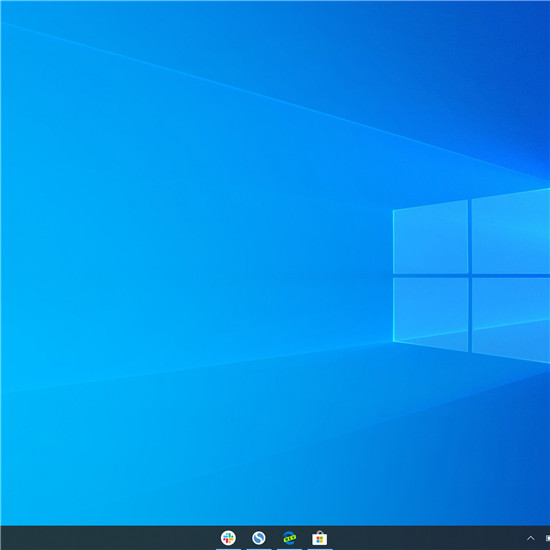Launch Microsoft Edge Dev from taskbar
This screenshot has height=550, width=550.
point(289,538)
